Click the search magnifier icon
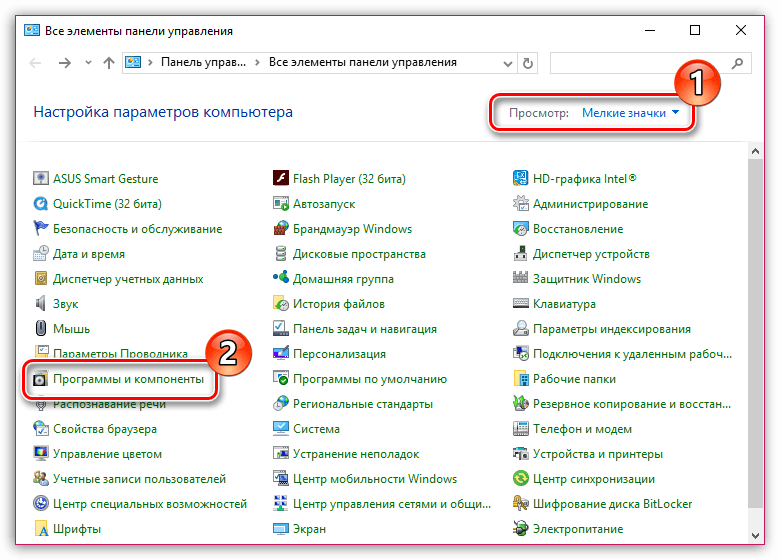Viewport: 780px width, 560px height. [x=738, y=63]
